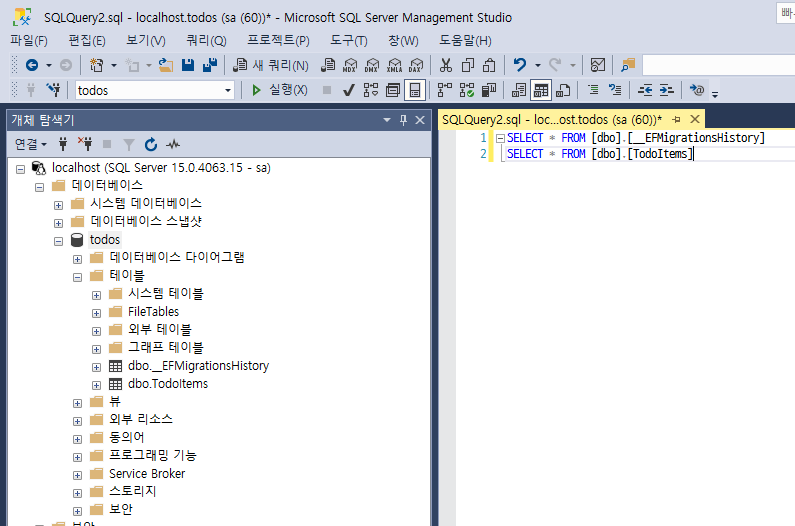795x526 pixels.
Task: Select the dbo.TodoItems table
Action: click(x=168, y=384)
